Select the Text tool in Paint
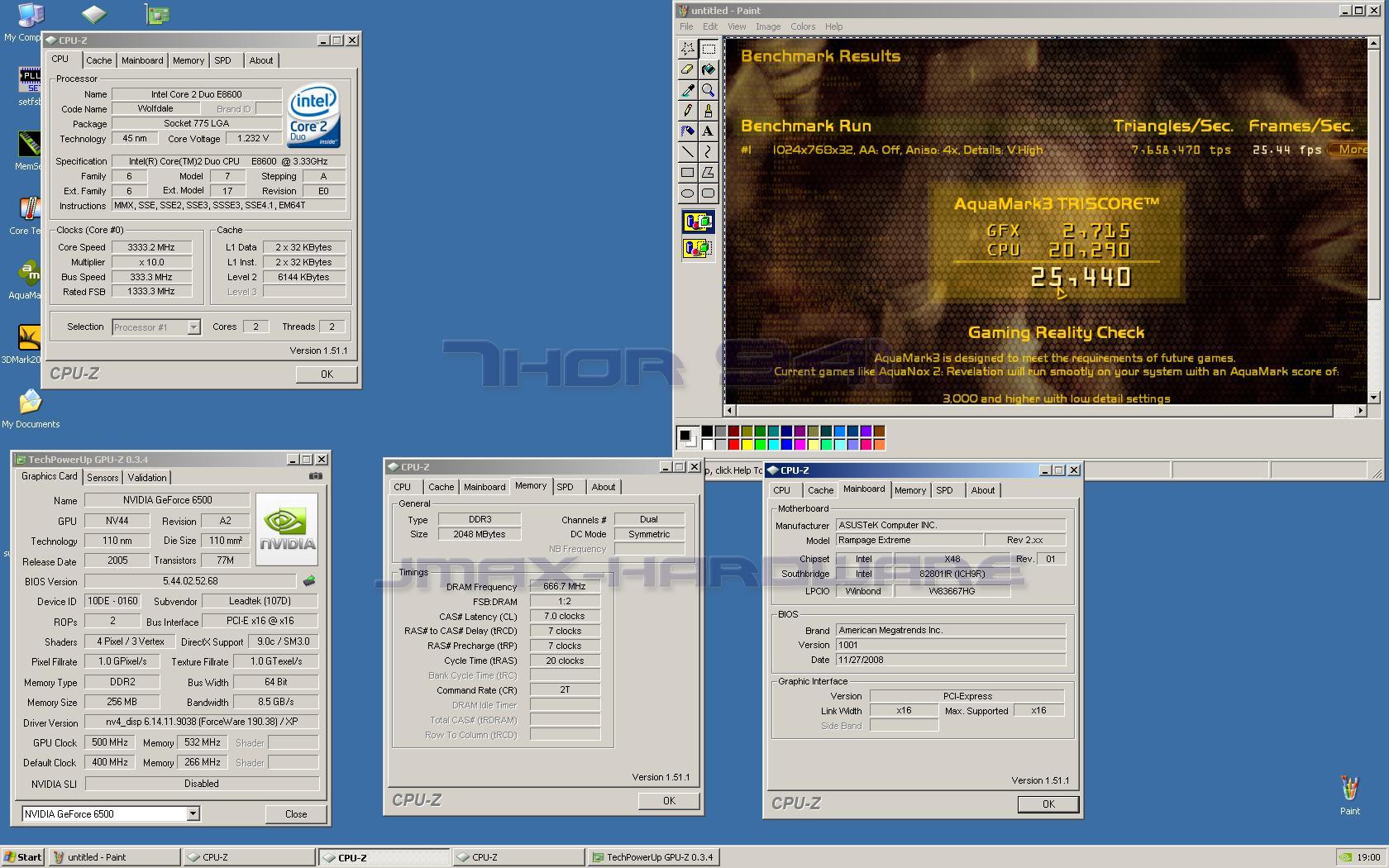Image resolution: width=1389 pixels, height=868 pixels. tap(708, 131)
